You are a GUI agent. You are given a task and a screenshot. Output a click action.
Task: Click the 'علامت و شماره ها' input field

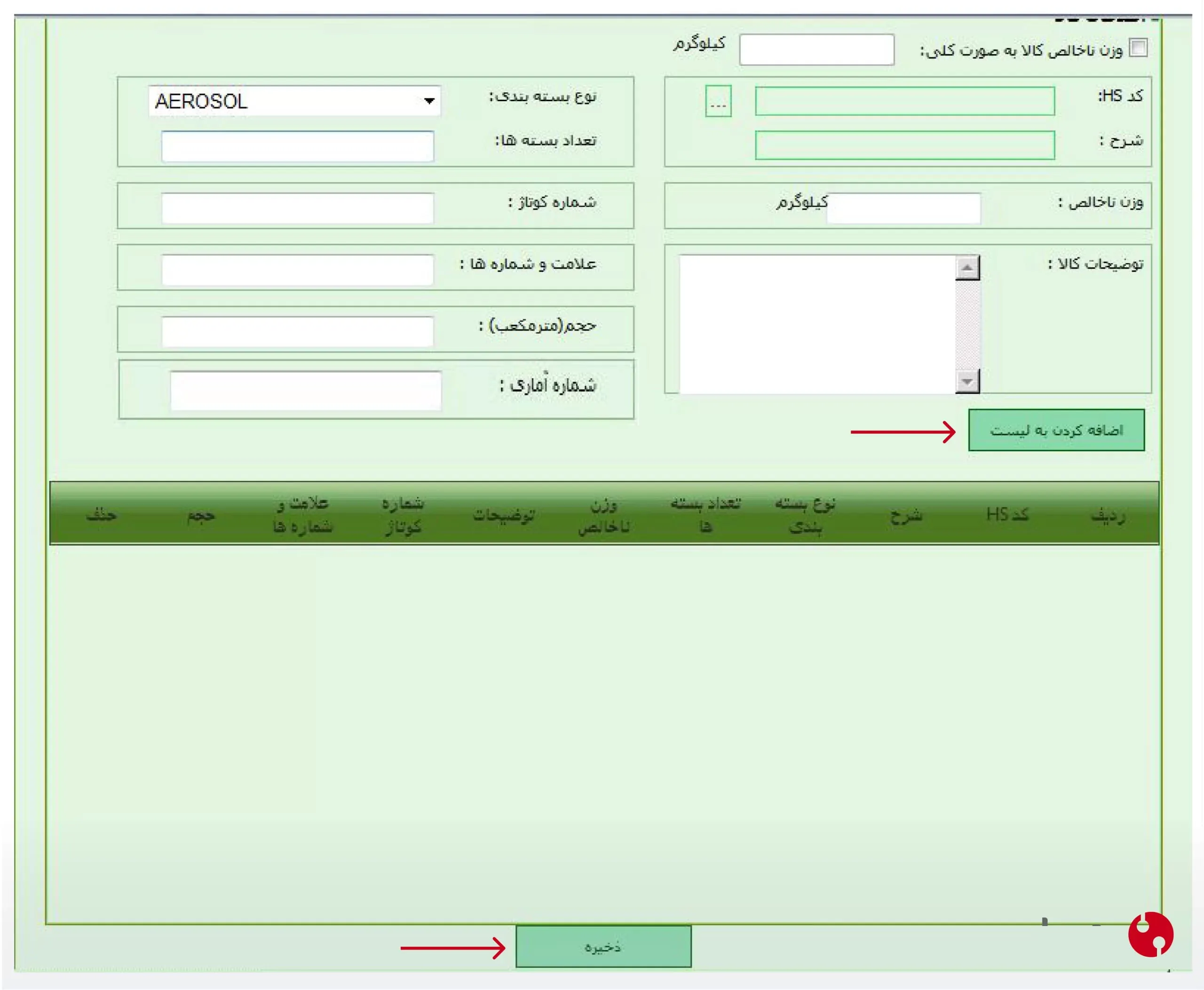[298, 269]
